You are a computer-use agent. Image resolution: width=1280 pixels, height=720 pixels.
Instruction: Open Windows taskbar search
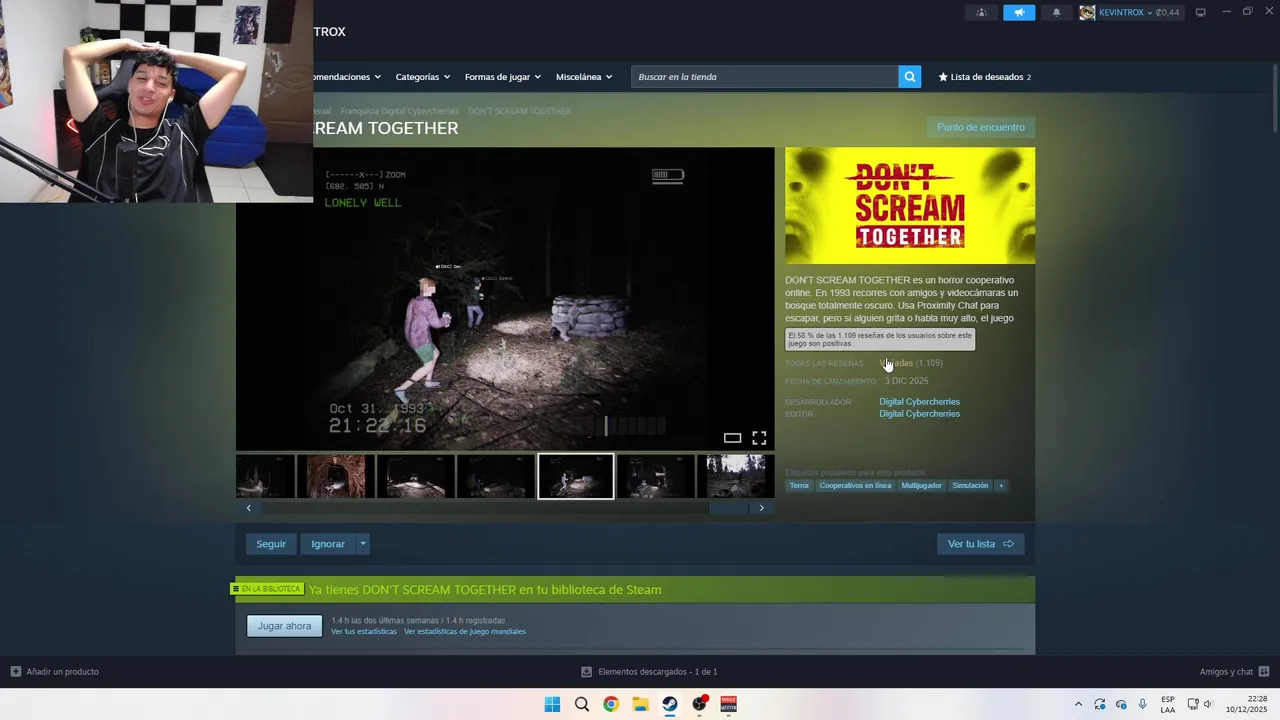582,704
